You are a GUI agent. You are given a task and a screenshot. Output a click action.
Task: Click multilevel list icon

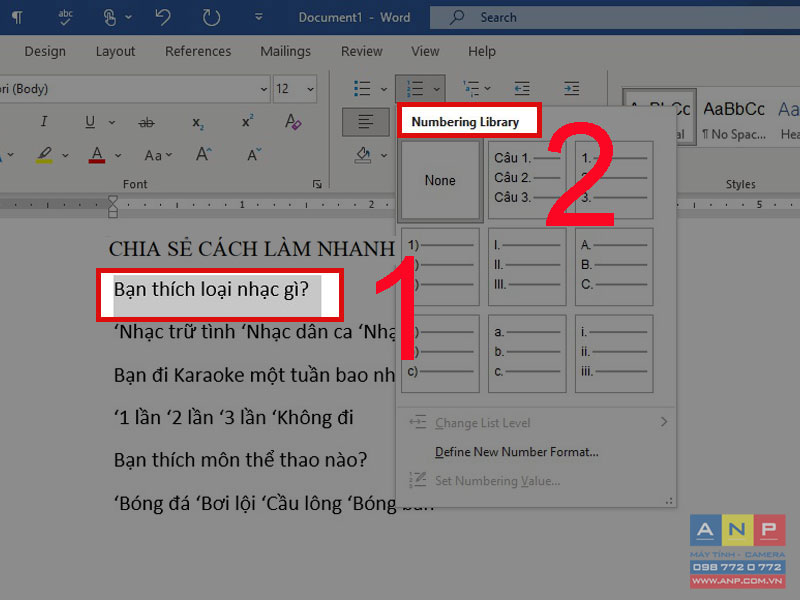(x=471, y=89)
